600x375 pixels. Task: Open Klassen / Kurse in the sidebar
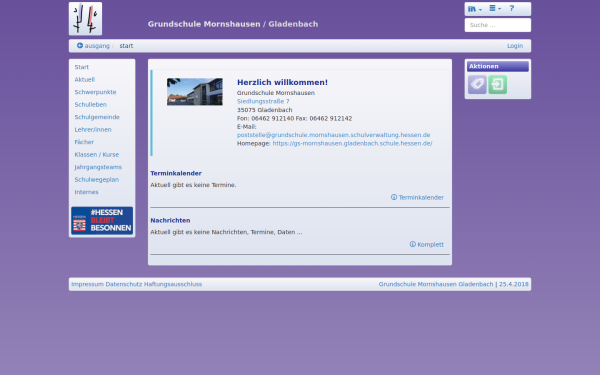[97, 155]
